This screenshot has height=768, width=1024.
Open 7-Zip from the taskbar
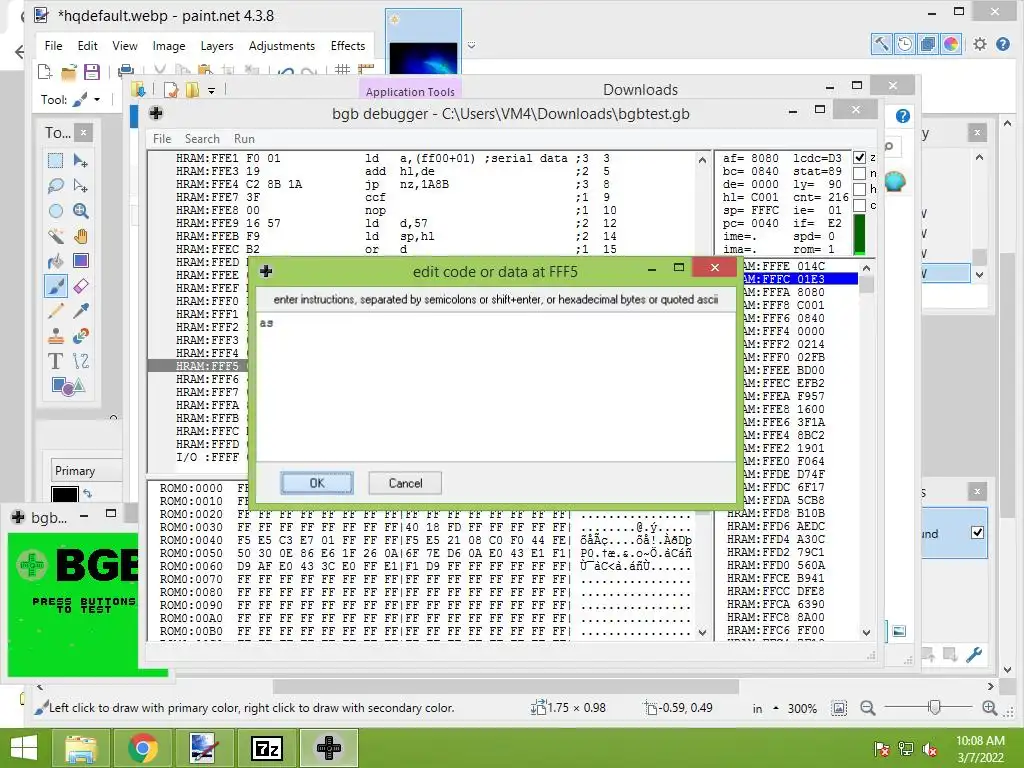pos(266,748)
